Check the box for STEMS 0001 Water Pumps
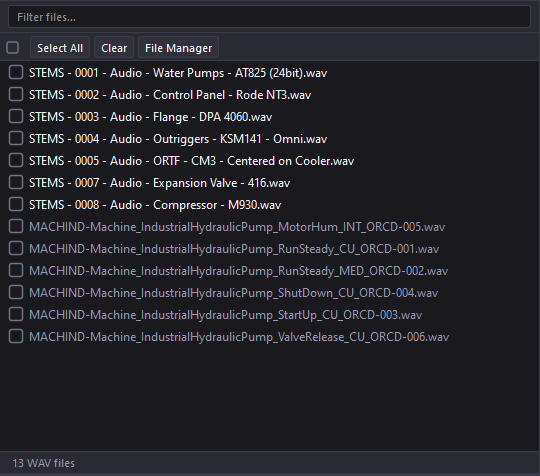Viewport: 540px width, 476px height. pos(16,72)
